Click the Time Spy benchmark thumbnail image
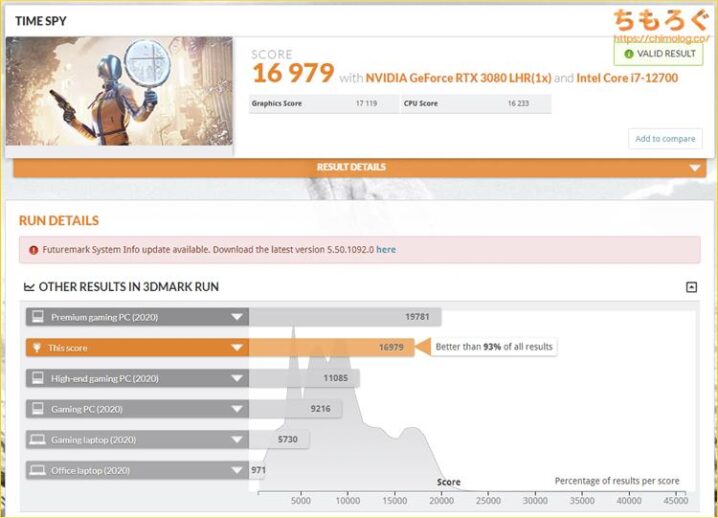Viewport: 718px width, 518px height. (119, 92)
